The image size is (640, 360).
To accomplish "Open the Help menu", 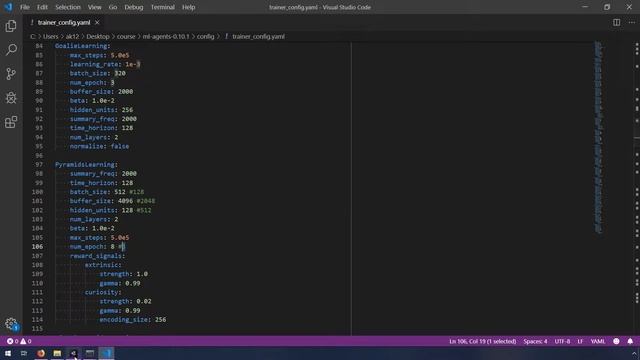I will [189, 7].
